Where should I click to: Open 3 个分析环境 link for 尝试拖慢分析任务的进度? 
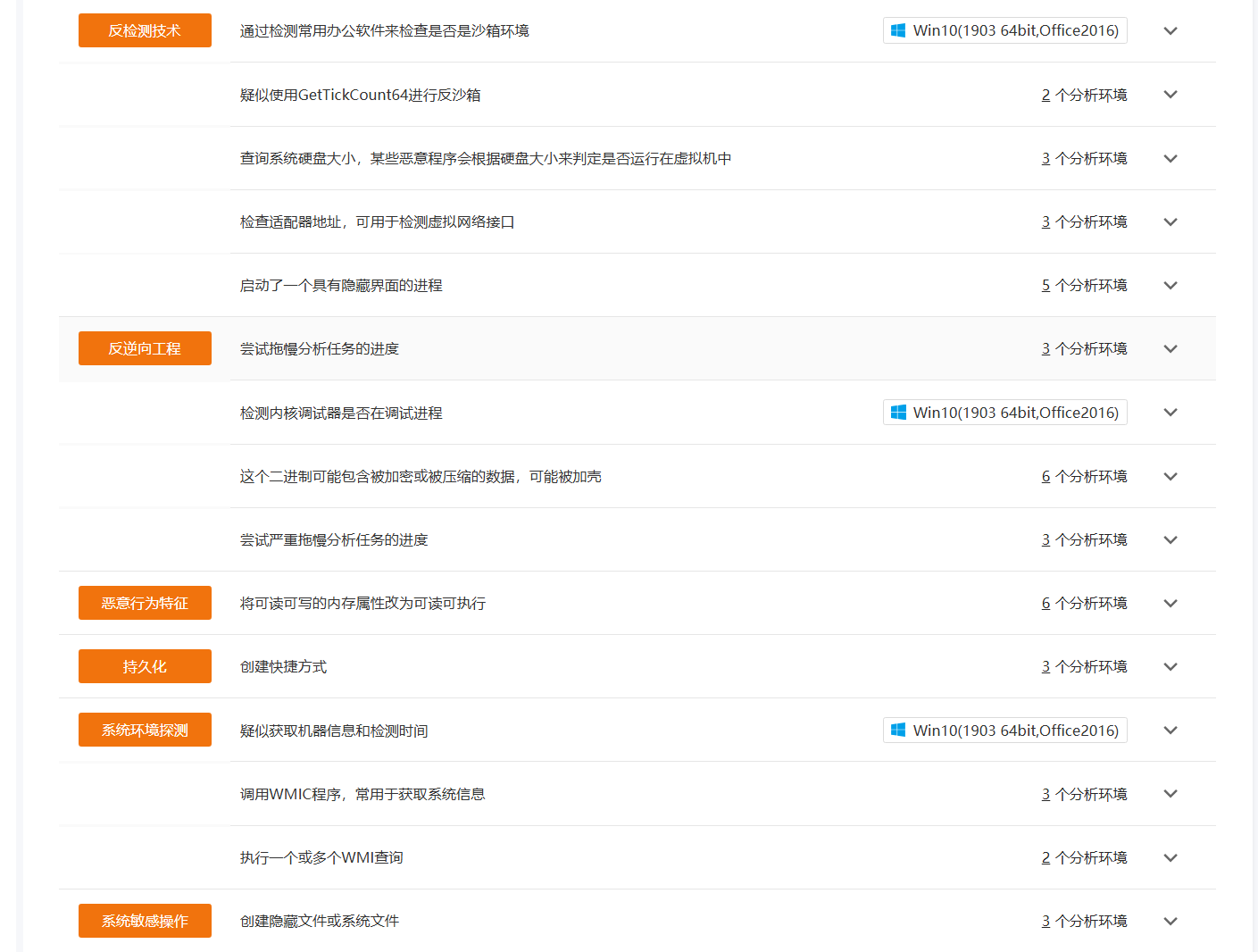[x=1084, y=348]
